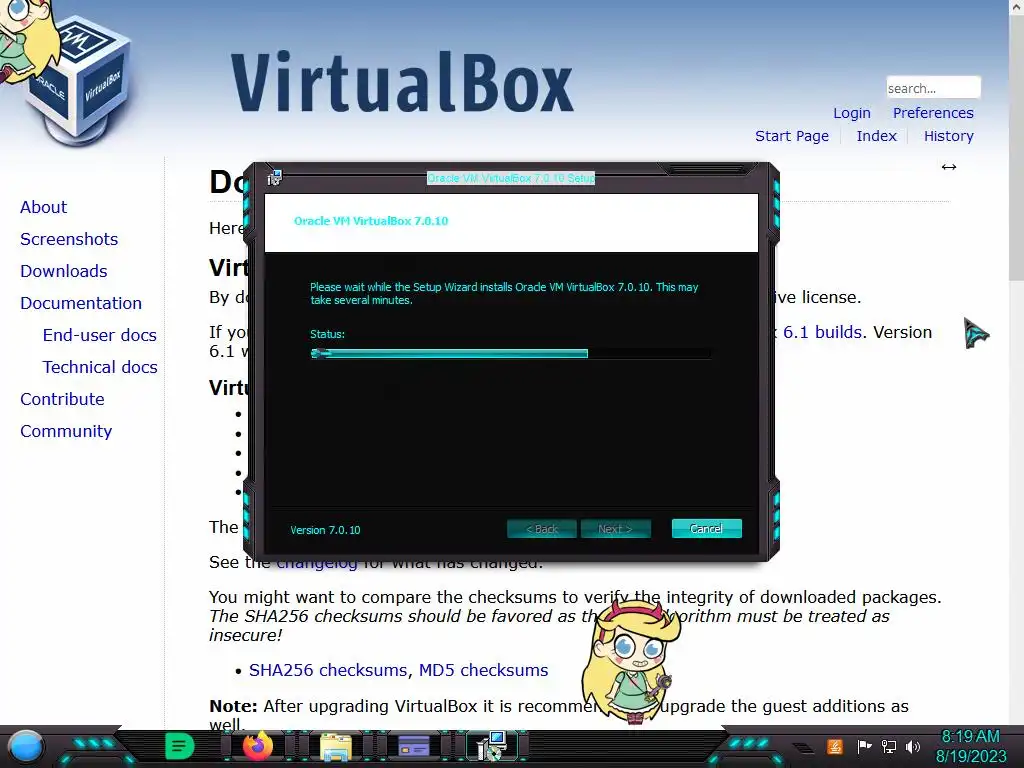Click the VirtualBox page title banner text

coord(402,82)
